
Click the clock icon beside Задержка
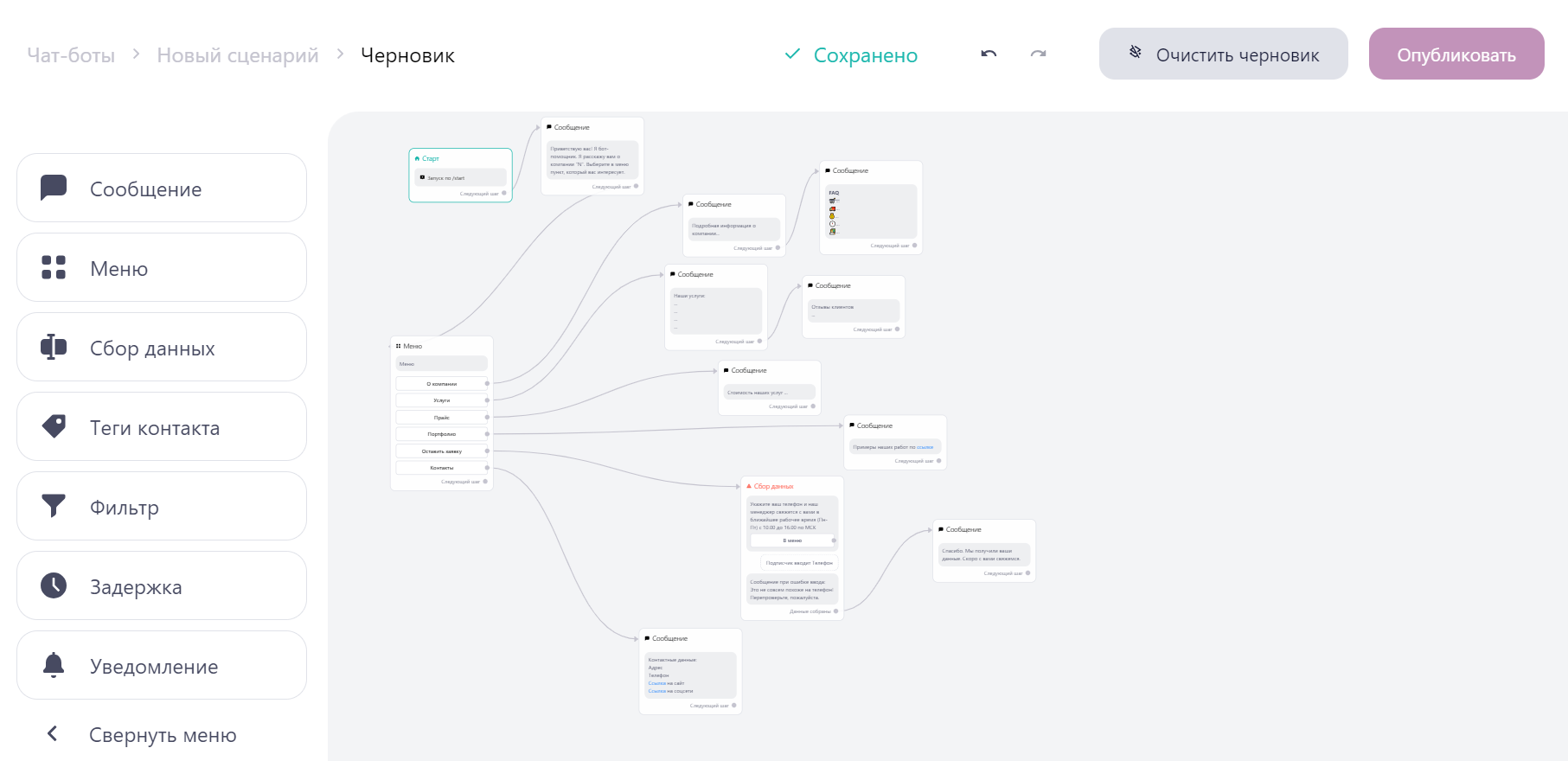[x=54, y=585]
